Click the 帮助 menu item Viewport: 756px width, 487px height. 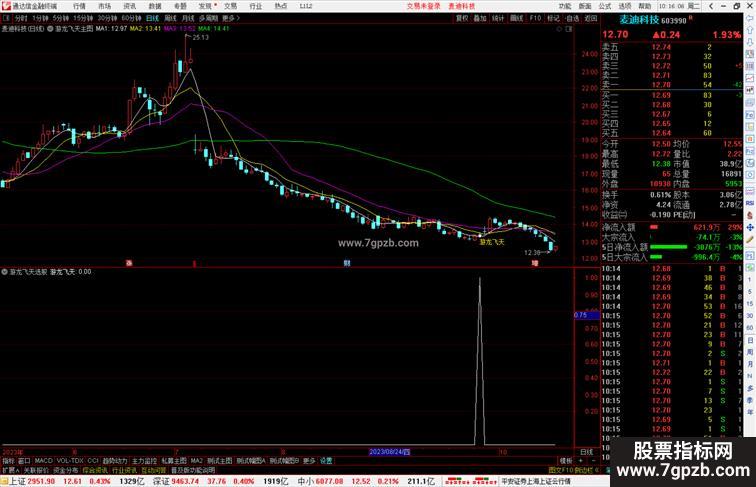pyautogui.click(x=645, y=6)
